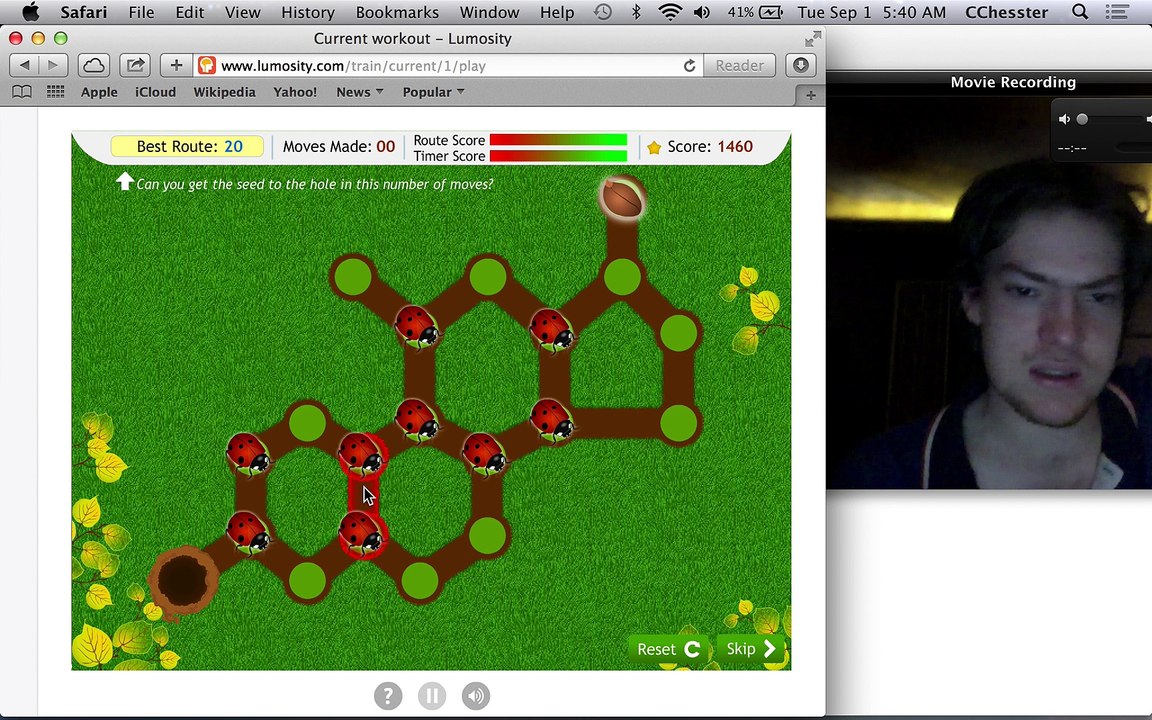This screenshot has height=720, width=1152.
Task: Open Top Sites grid icon
Action: (55, 92)
